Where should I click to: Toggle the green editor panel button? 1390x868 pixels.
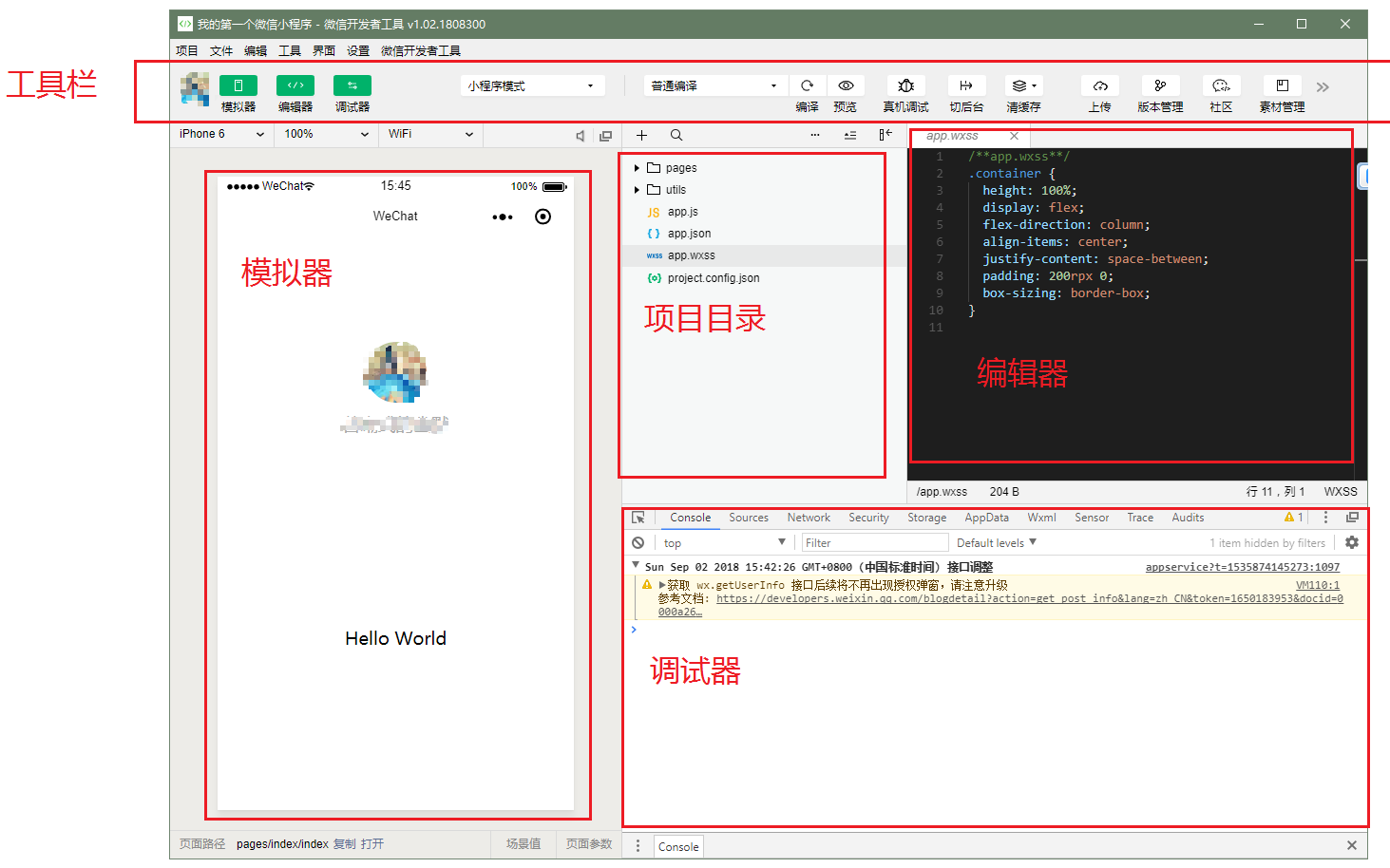coord(295,85)
